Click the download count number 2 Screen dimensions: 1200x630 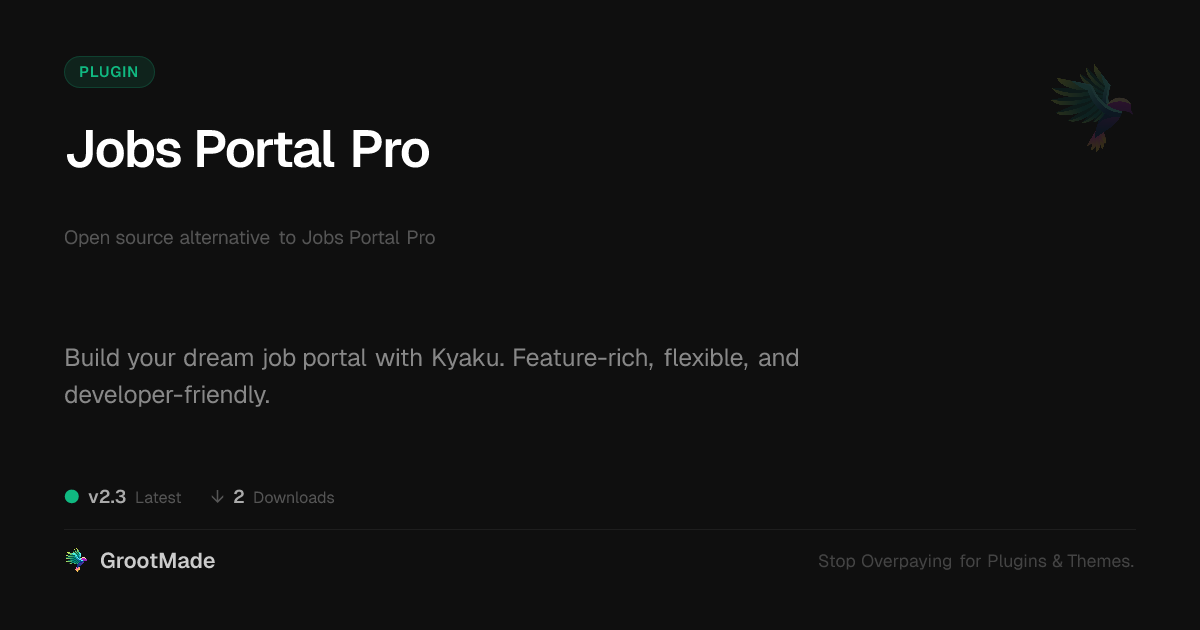pyautogui.click(x=239, y=497)
